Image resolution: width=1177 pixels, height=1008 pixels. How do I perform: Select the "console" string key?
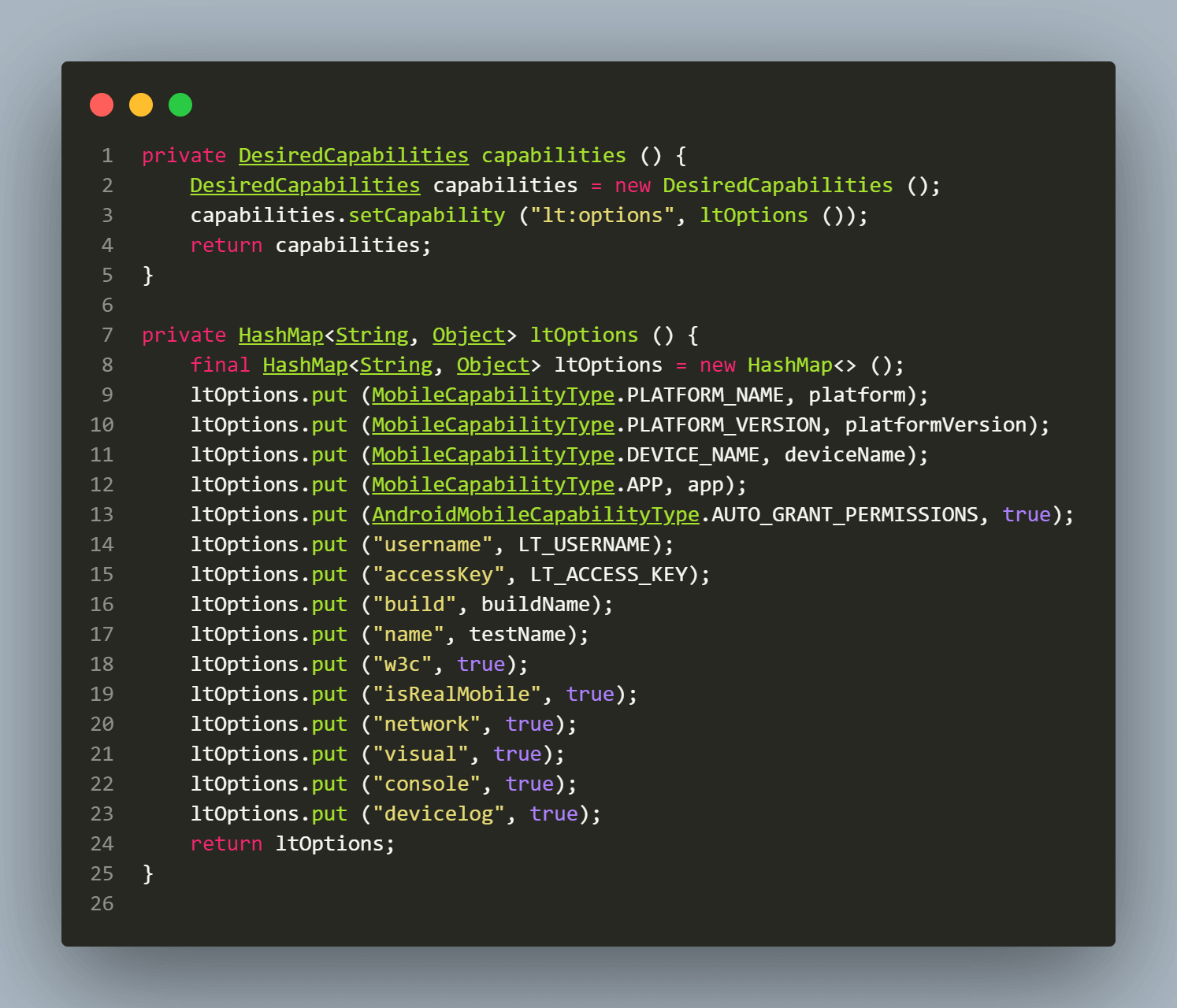tap(426, 784)
